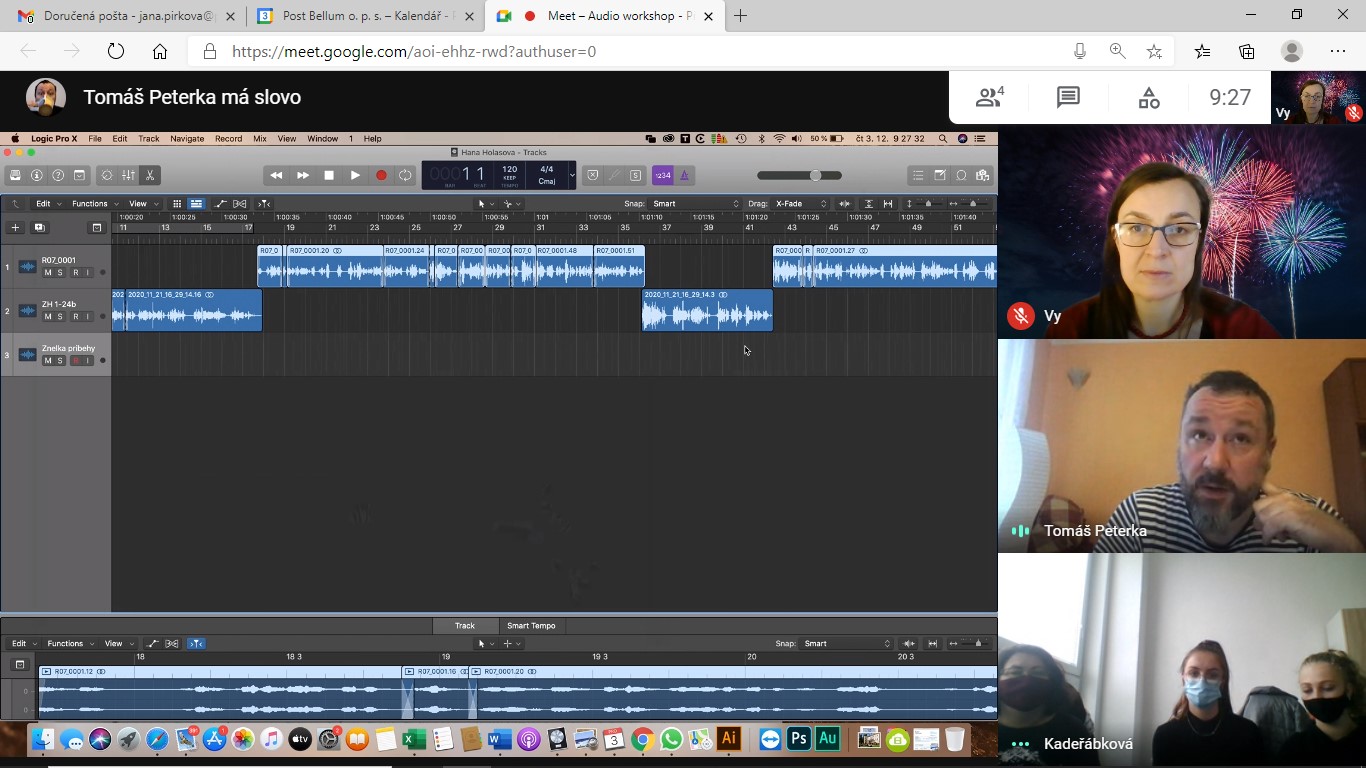Toggle record enable on Znelka pribehy track
This screenshot has width=1366, height=768.
[75, 361]
